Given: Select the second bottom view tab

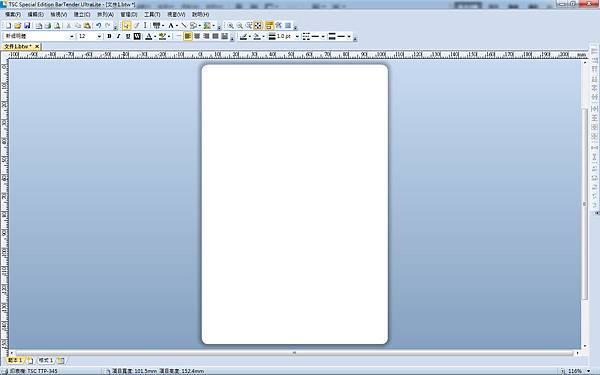Looking at the screenshot, I should tap(46, 360).
